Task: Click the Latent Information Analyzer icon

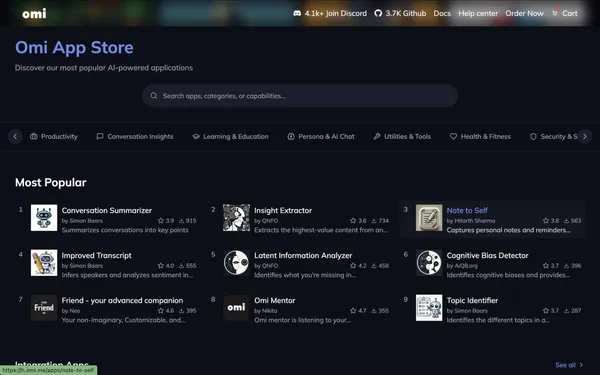Action: tap(236, 263)
